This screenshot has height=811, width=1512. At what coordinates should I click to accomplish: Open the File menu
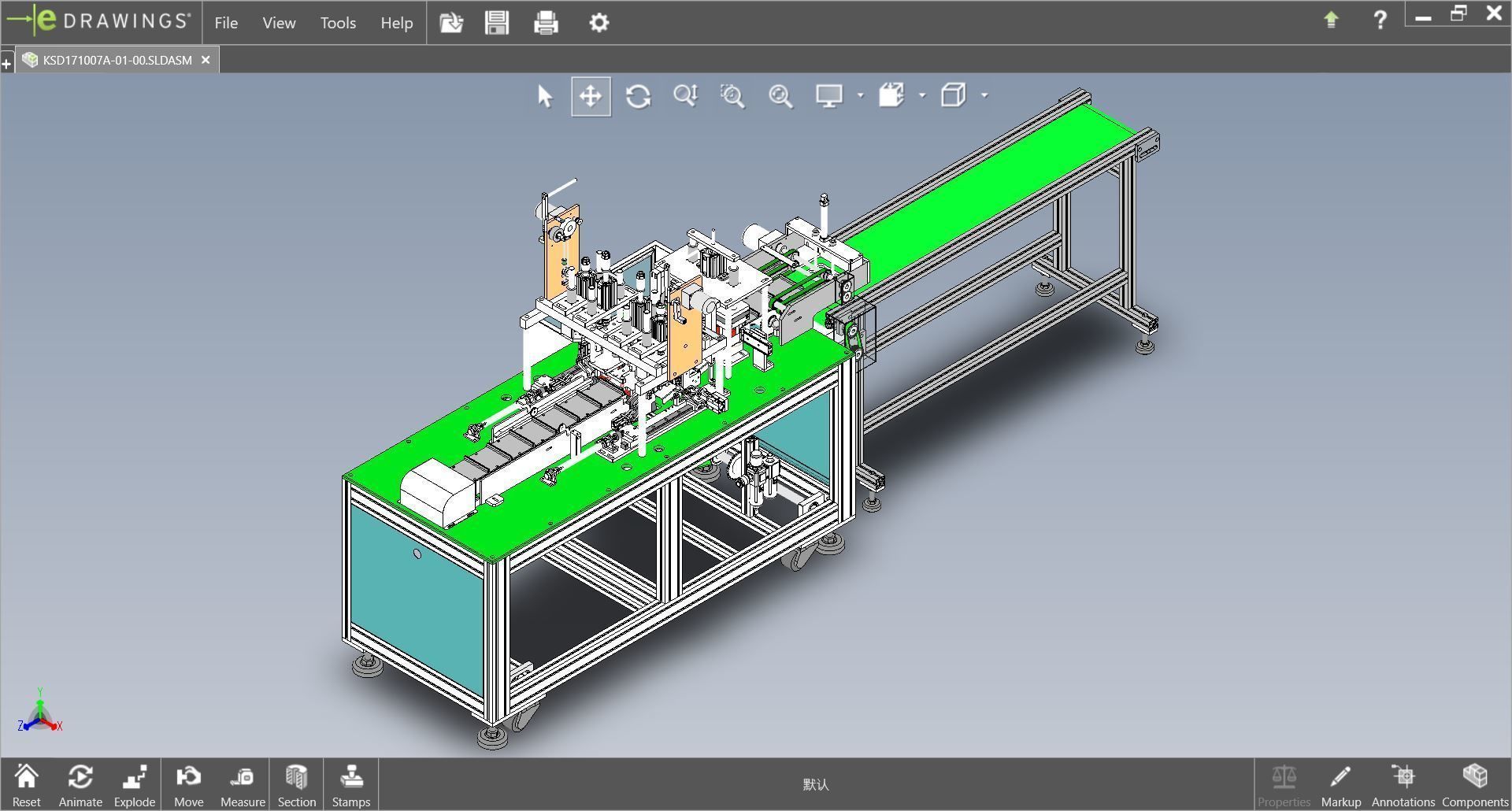[x=226, y=23]
